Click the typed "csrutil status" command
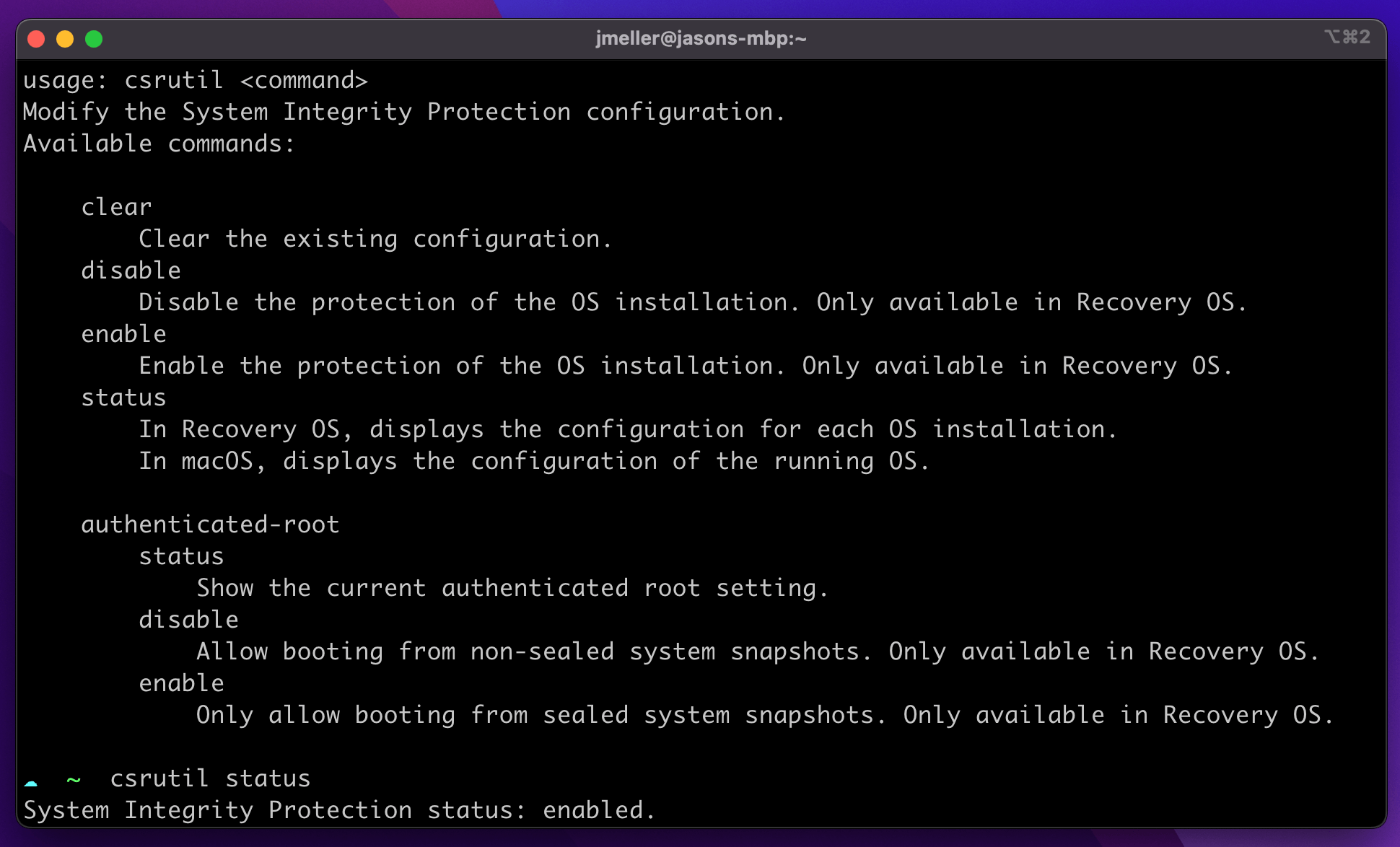1400x847 pixels. [210, 778]
